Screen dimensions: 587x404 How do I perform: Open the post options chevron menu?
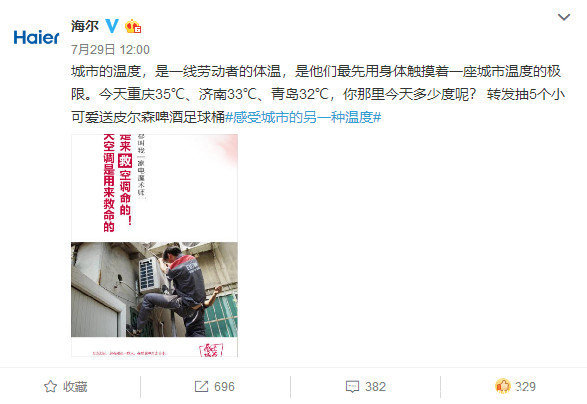(x=564, y=17)
